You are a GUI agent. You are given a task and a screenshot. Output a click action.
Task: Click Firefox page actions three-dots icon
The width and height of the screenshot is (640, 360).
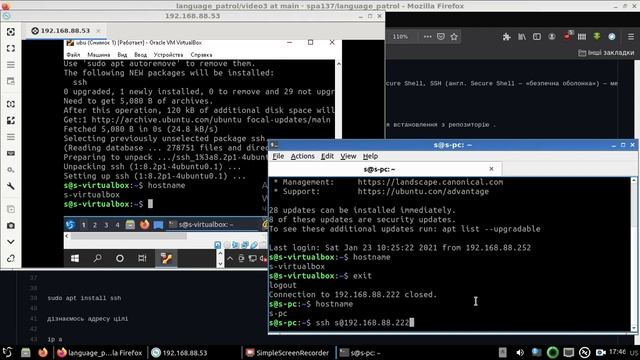pos(427,37)
